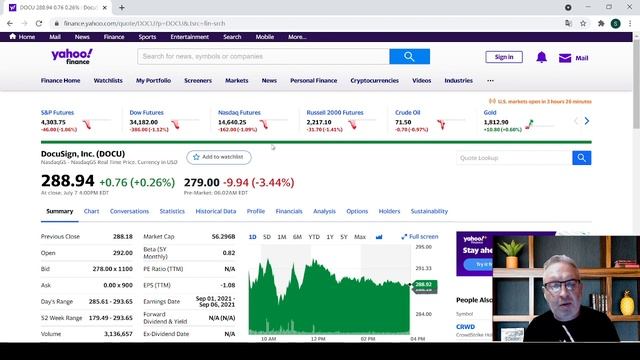The width and height of the screenshot is (640, 360).
Task: Select the 5D chart range
Action: click(267, 237)
